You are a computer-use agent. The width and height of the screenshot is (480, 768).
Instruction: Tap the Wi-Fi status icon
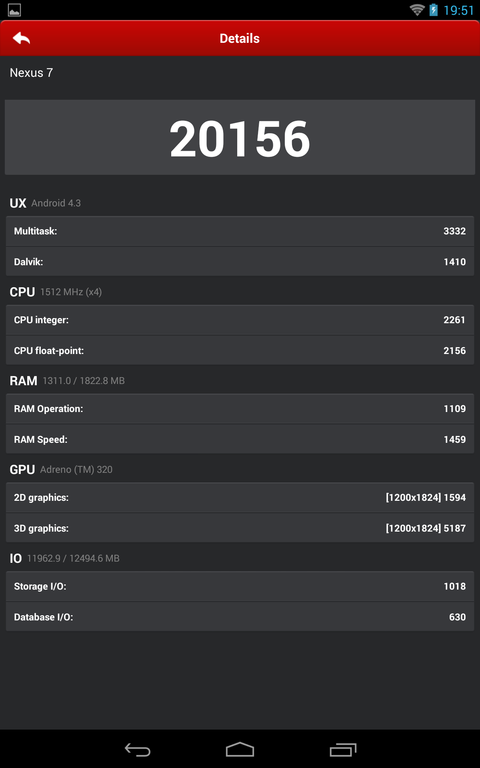[x=417, y=10]
